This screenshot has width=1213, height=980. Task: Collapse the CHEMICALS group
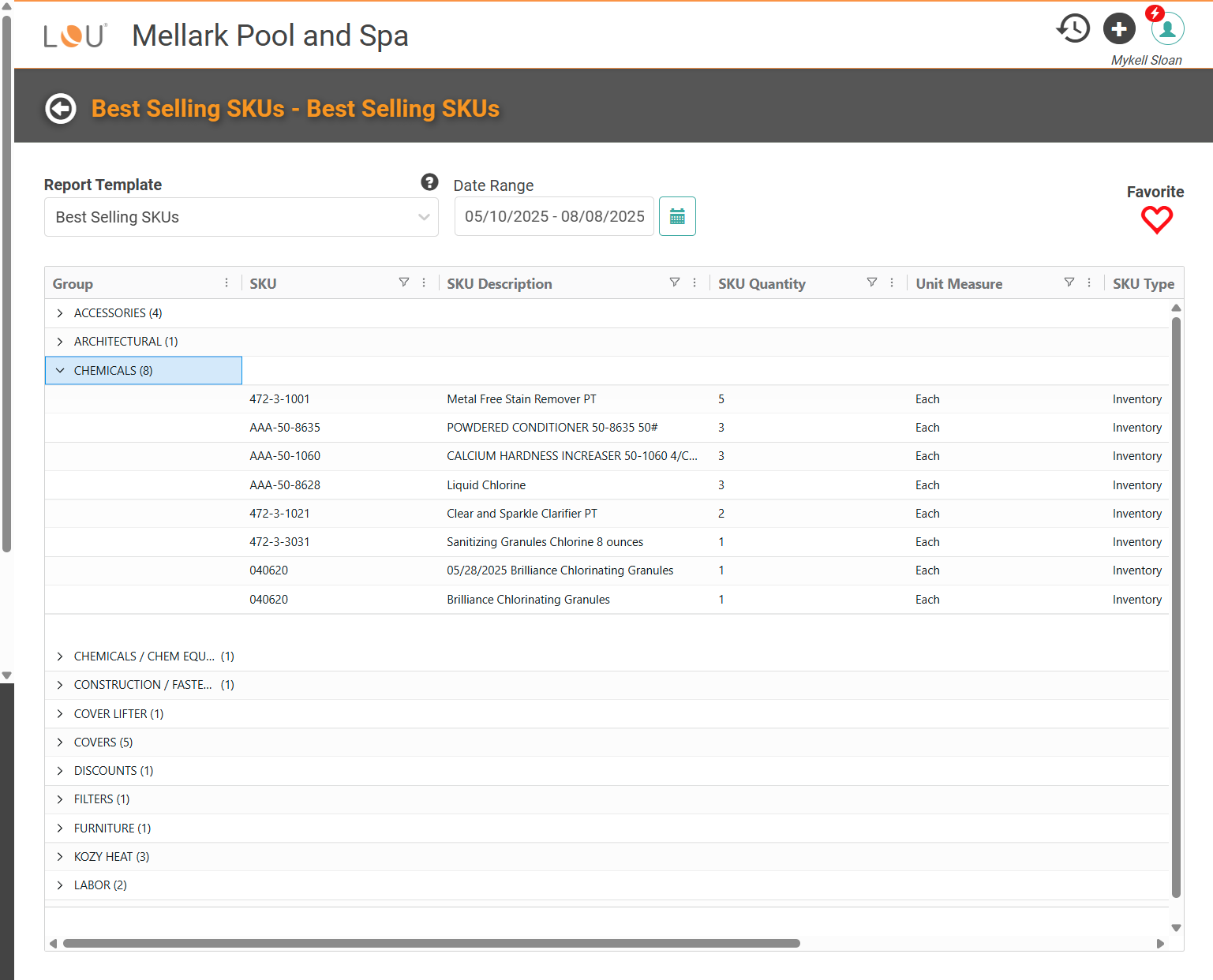tap(60, 371)
